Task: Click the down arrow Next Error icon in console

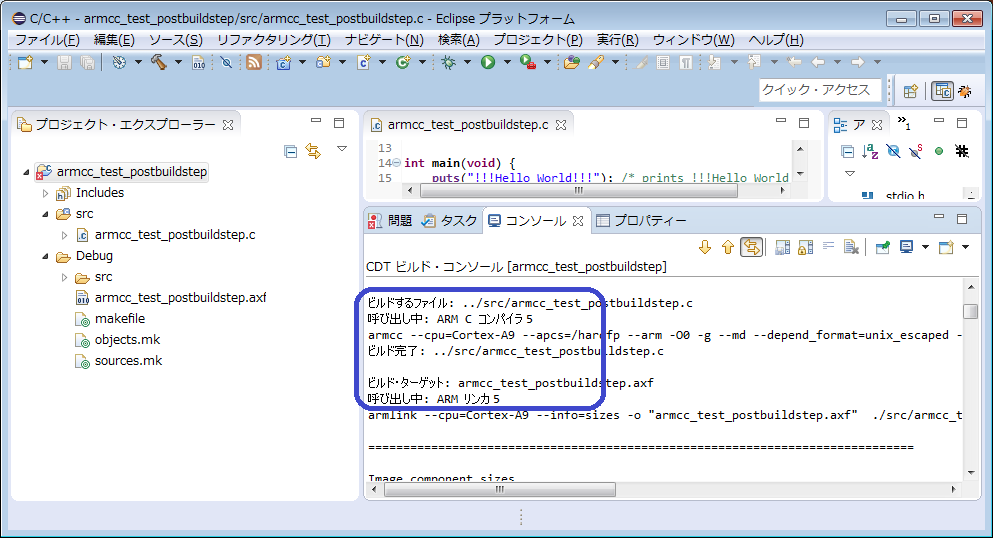Action: (705, 247)
